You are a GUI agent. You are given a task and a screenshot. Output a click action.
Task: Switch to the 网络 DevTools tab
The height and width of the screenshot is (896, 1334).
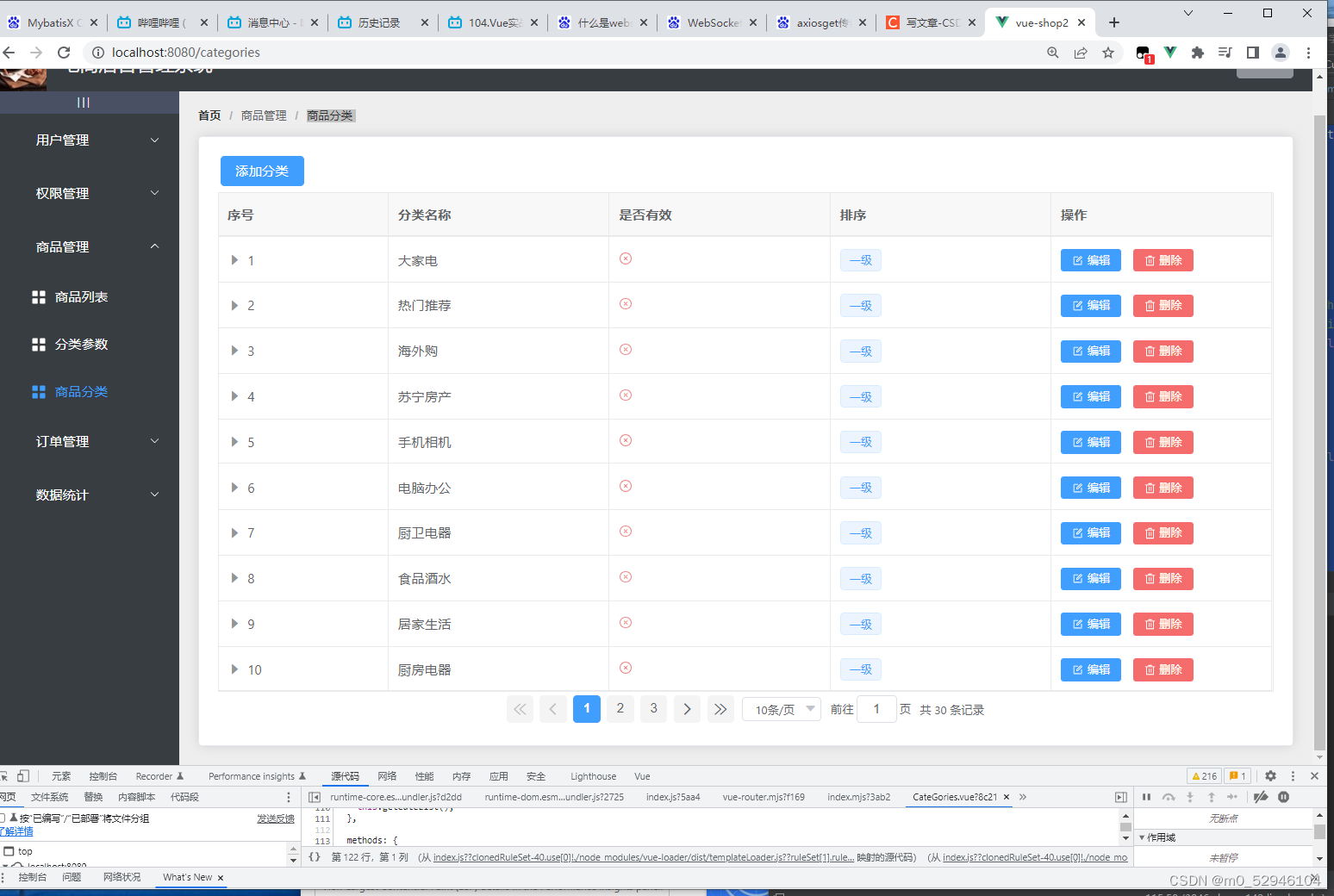387,776
